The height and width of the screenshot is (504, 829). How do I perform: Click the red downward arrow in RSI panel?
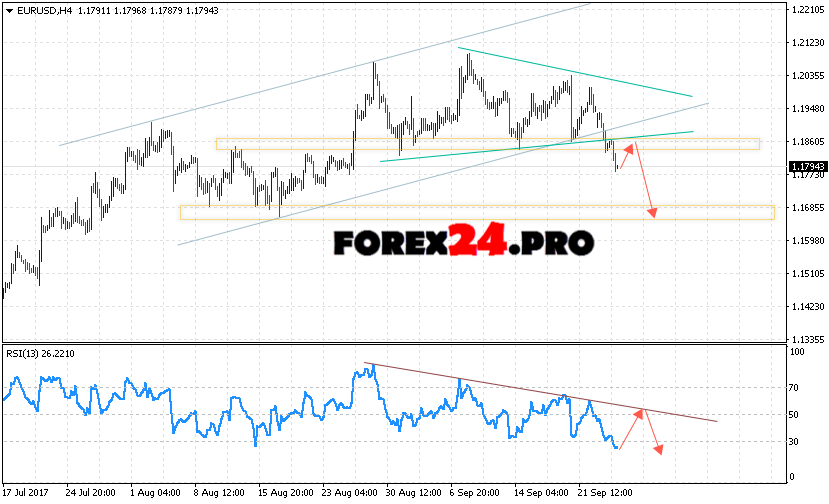tap(653, 431)
